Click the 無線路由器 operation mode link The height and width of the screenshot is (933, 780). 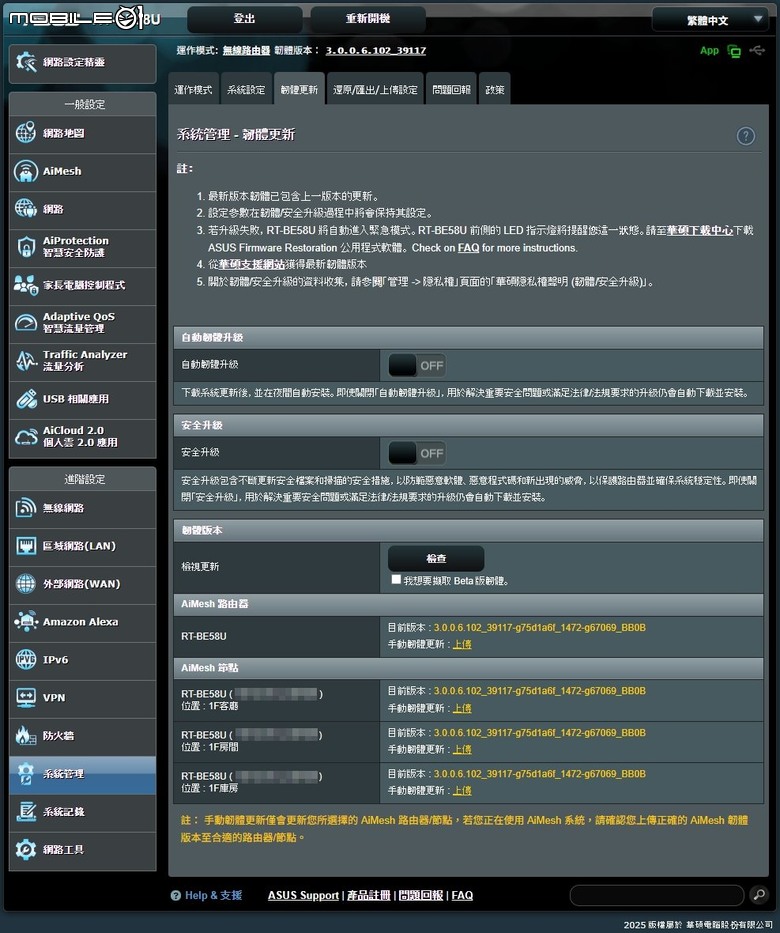click(246, 51)
